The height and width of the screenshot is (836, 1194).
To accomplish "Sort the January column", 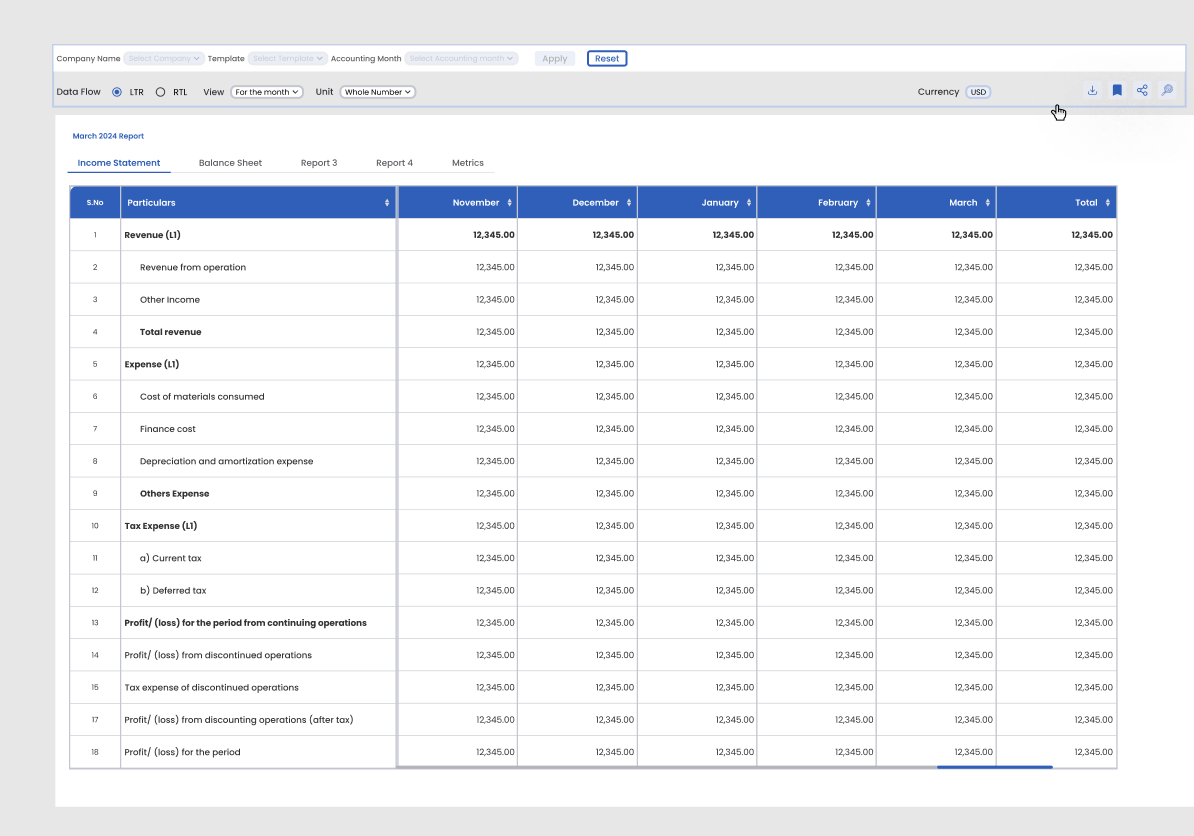I will tap(749, 203).
